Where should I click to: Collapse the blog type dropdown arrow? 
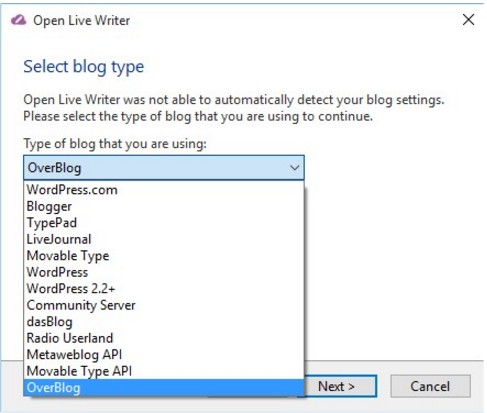coord(294,168)
